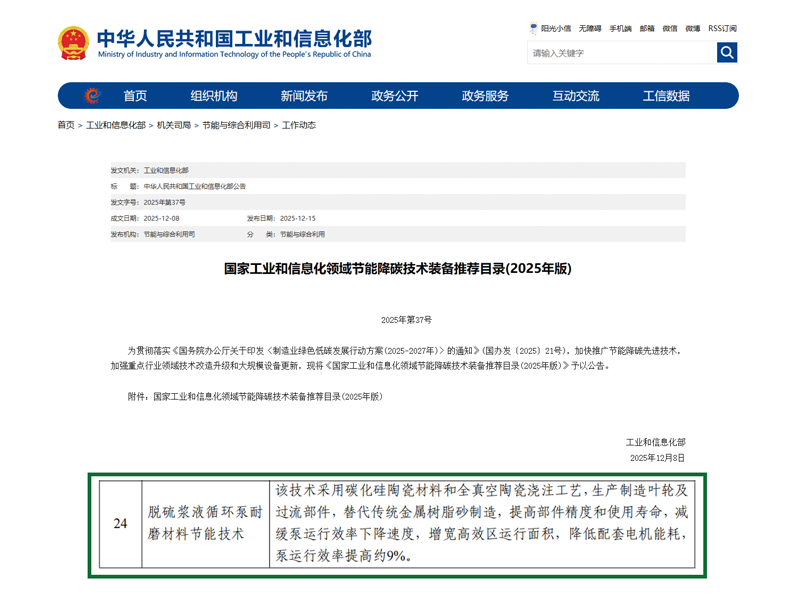
Task: Go to 工作动态 via breadcrumb
Action: tap(298, 125)
